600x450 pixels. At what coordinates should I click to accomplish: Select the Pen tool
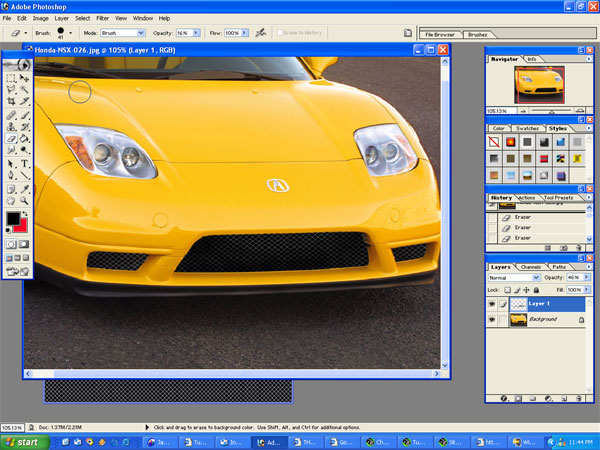(11, 175)
